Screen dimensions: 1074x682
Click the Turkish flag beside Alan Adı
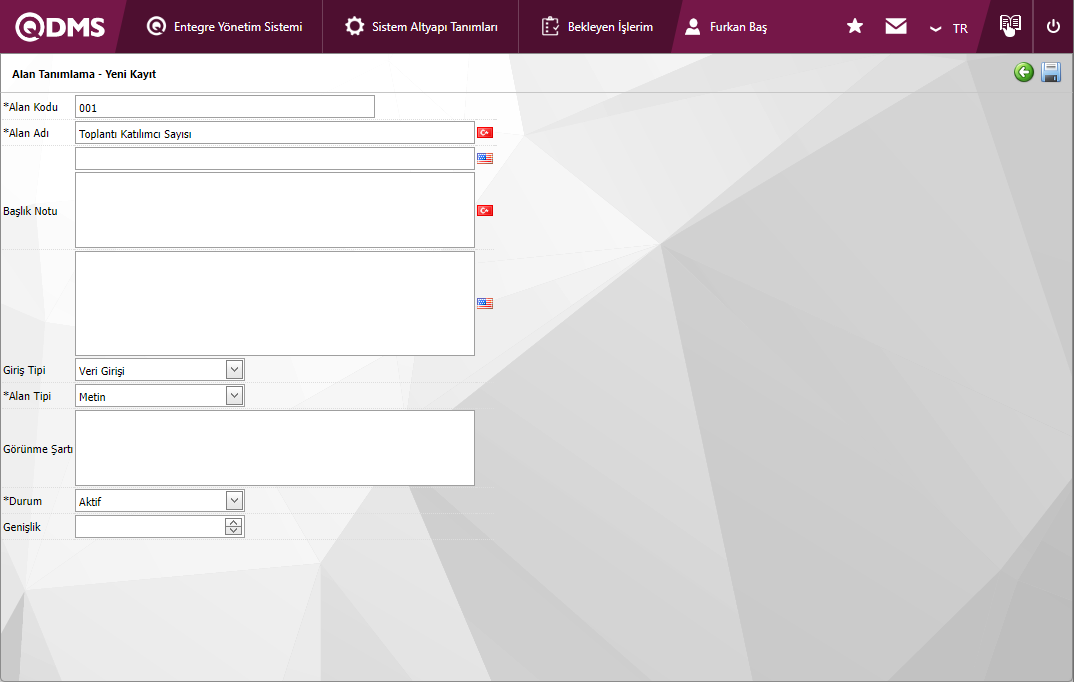485,133
